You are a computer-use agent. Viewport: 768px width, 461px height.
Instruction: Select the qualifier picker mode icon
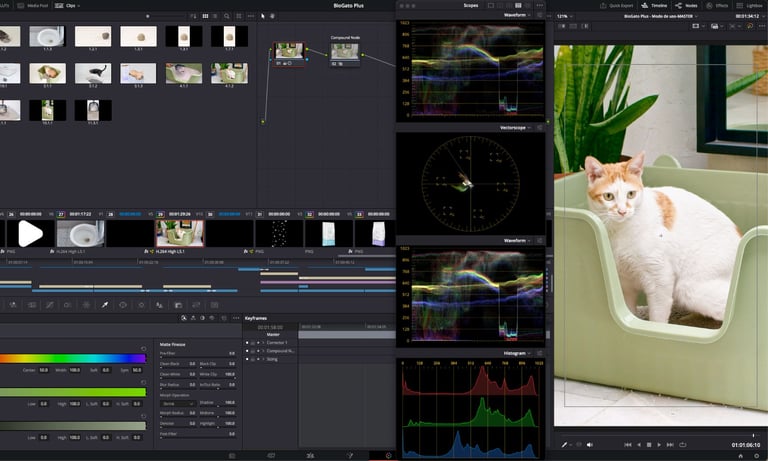[184, 318]
